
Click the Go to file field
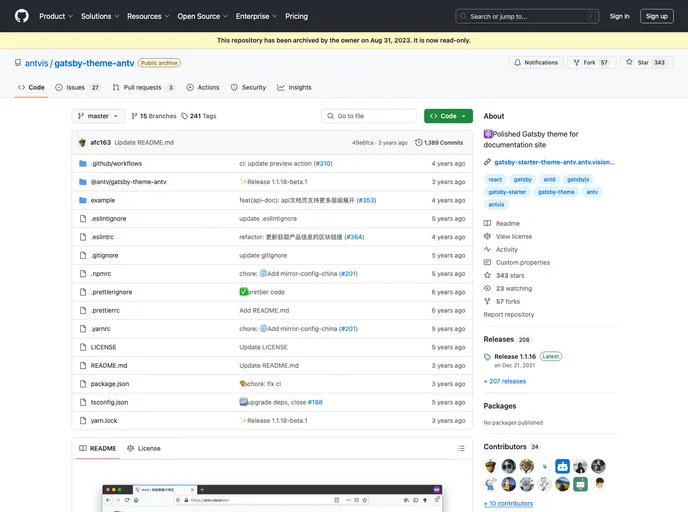368,116
